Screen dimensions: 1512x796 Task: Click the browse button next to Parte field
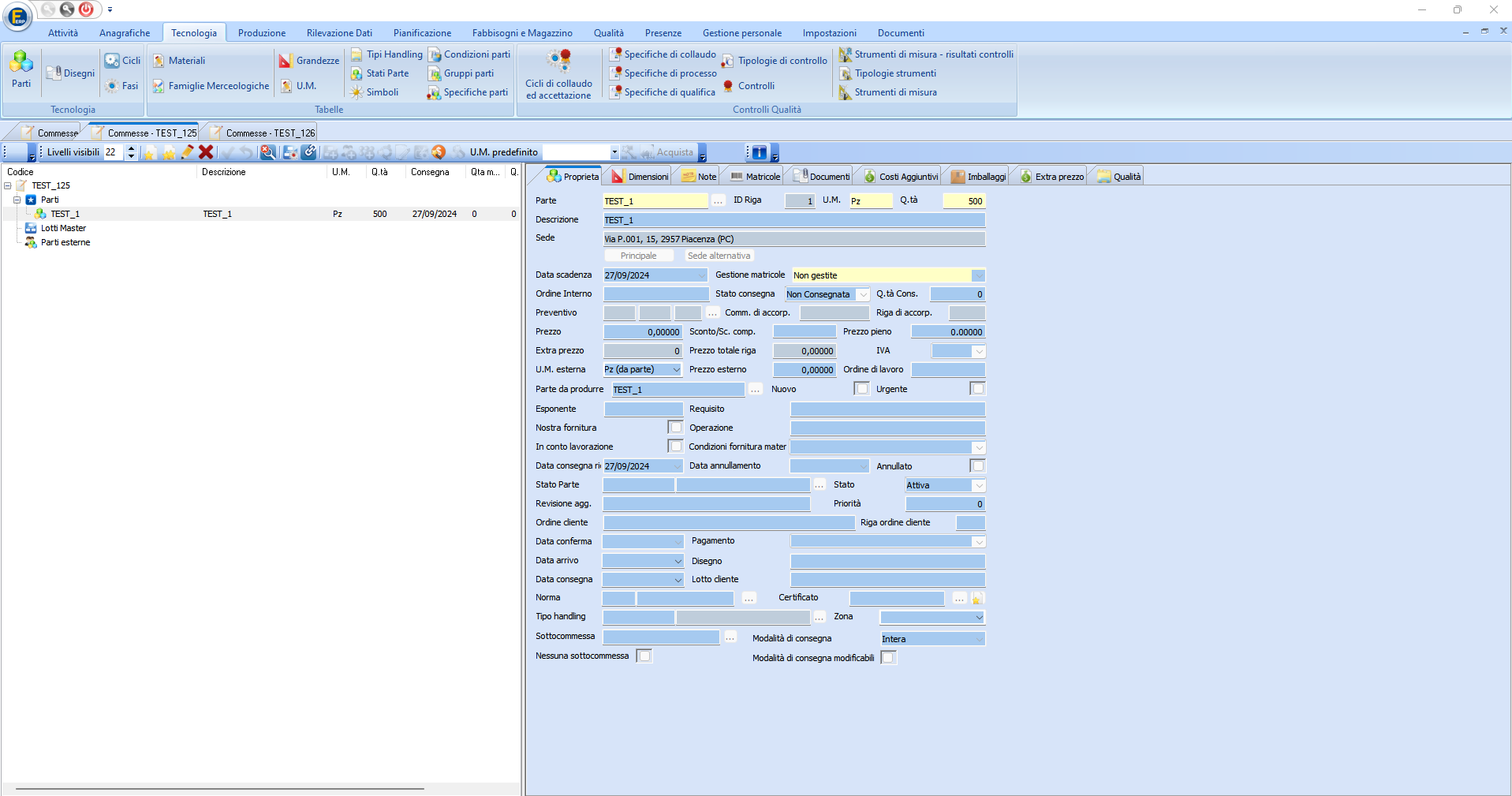tap(718, 201)
